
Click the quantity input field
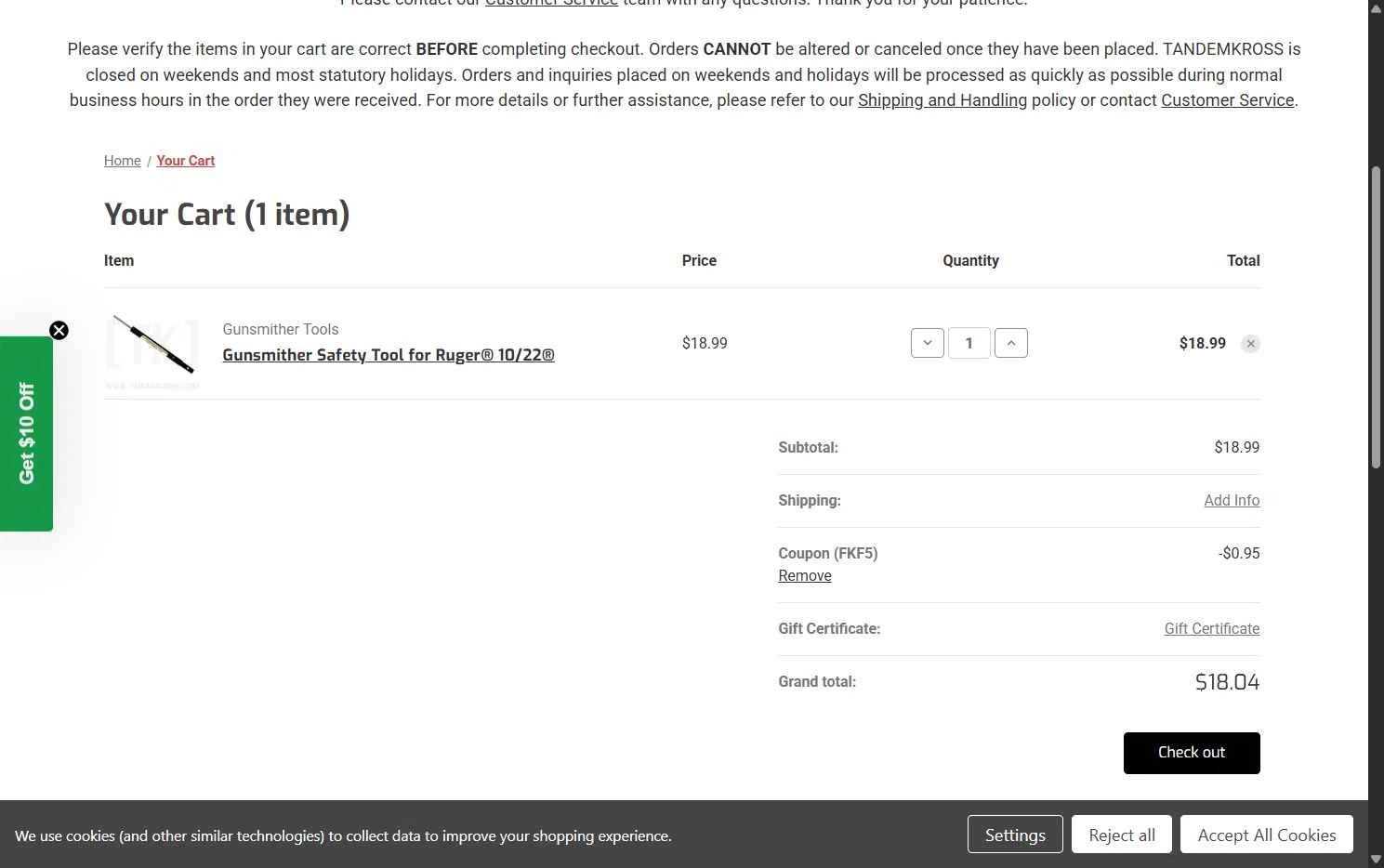969,343
